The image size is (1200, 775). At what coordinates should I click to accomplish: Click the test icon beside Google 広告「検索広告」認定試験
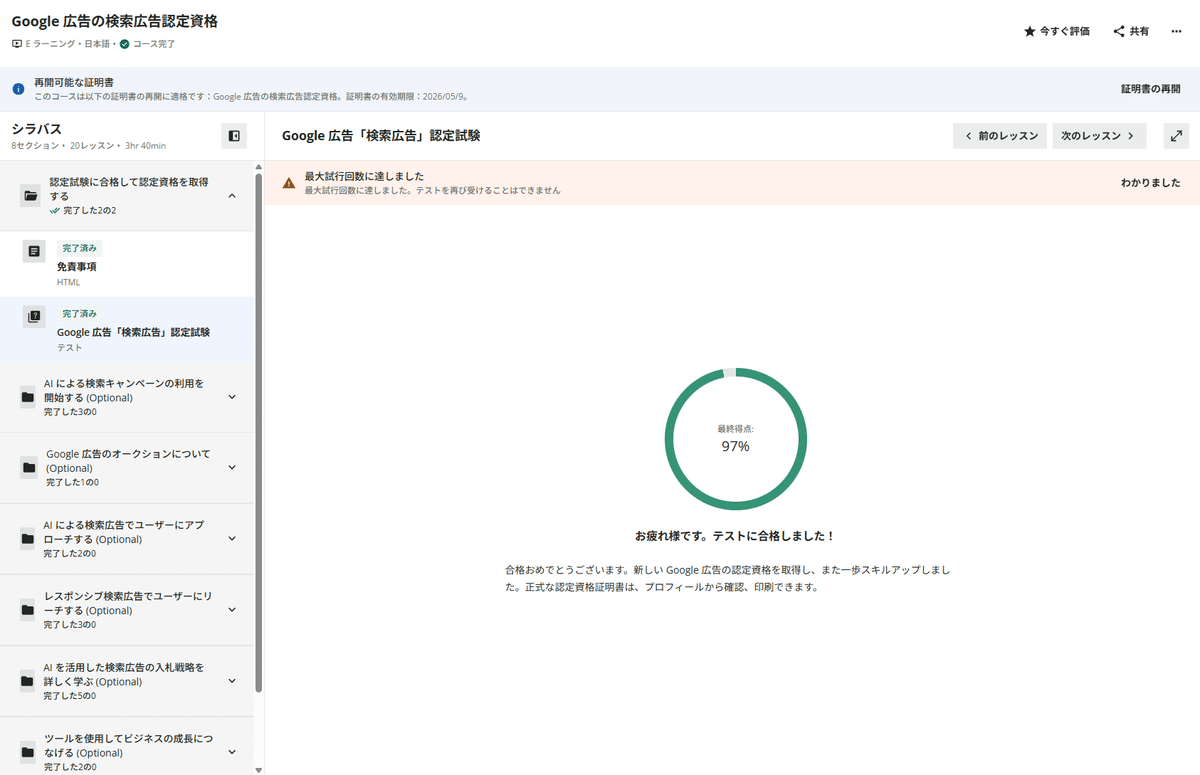tap(35, 317)
